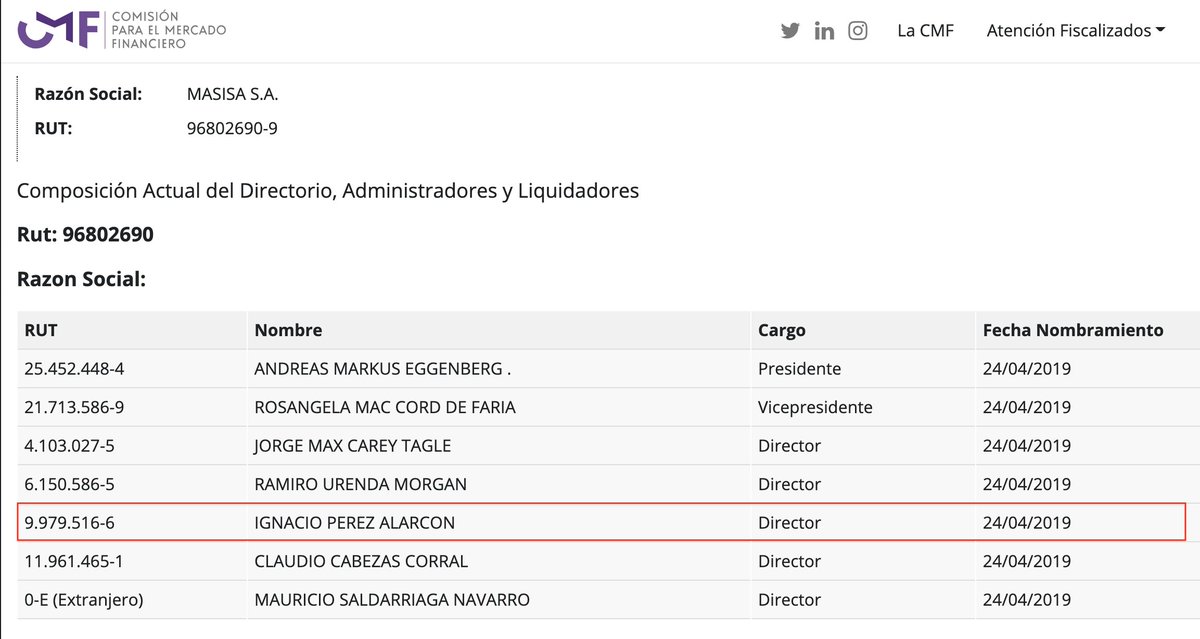Click the Composición Actual del Directorio heading
This screenshot has width=1200, height=639.
328,190
